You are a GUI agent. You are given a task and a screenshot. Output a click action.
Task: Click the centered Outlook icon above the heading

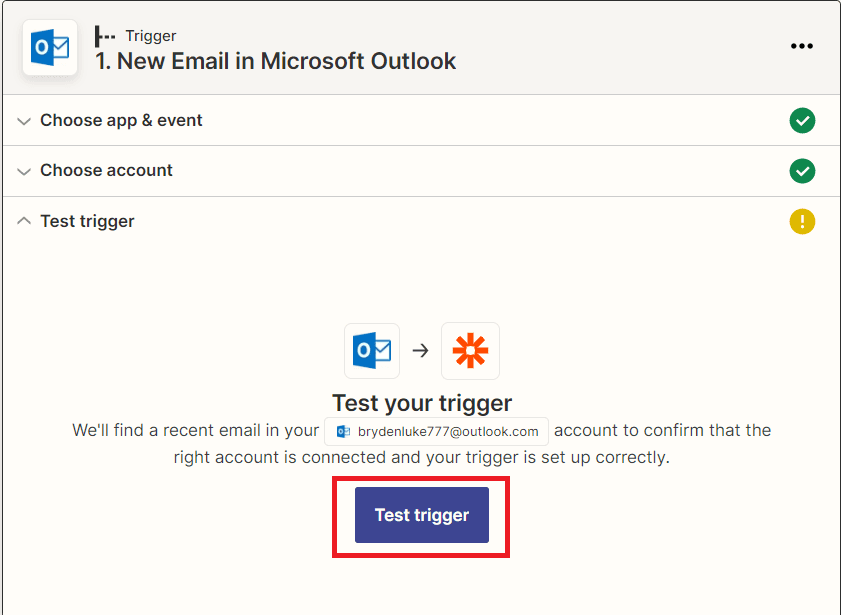[372, 351]
